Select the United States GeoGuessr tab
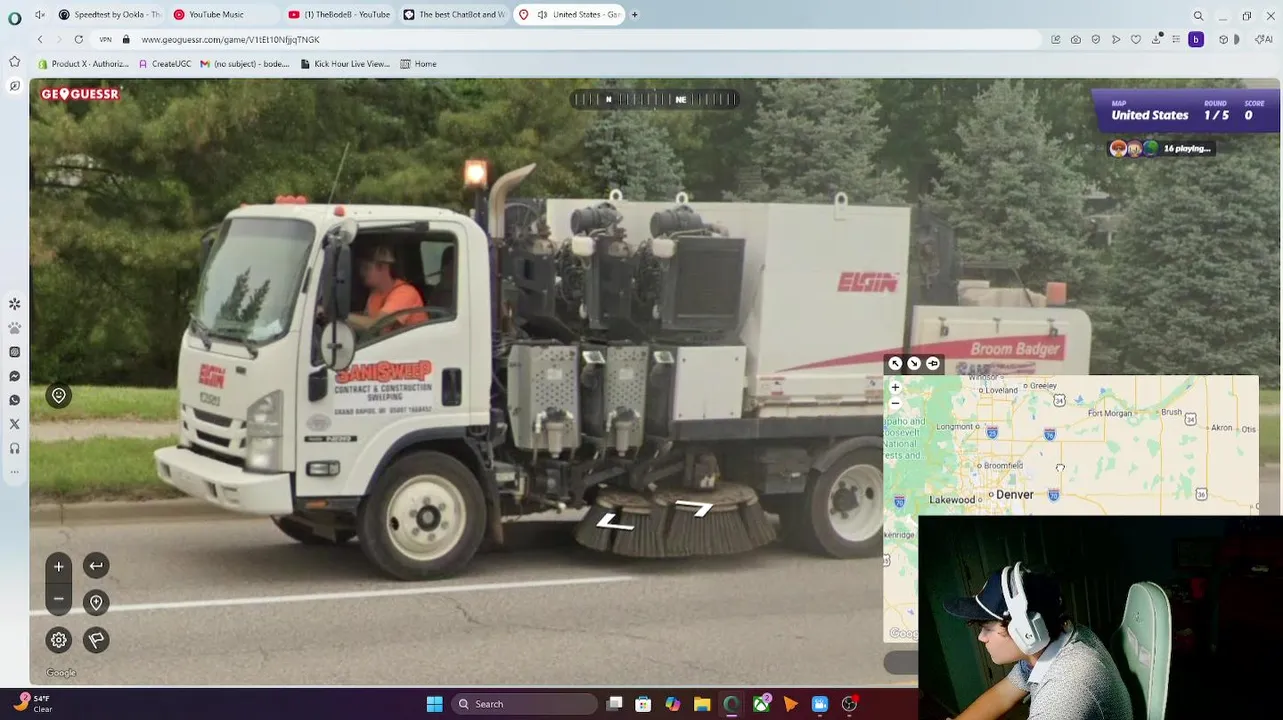 (x=570, y=15)
